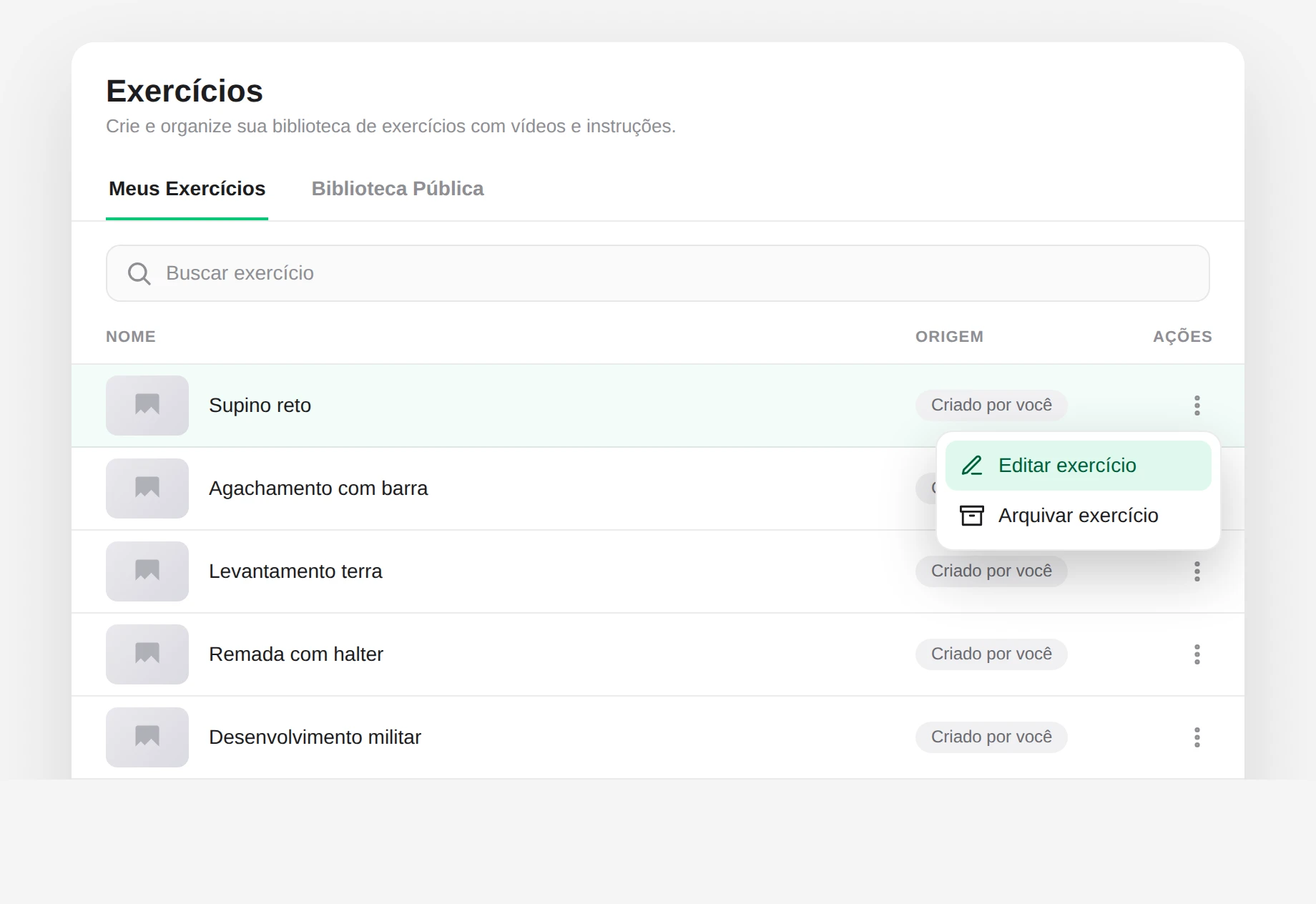Image resolution: width=1316 pixels, height=904 pixels.
Task: Click the pencil icon in Editar exercício
Action: (972, 466)
